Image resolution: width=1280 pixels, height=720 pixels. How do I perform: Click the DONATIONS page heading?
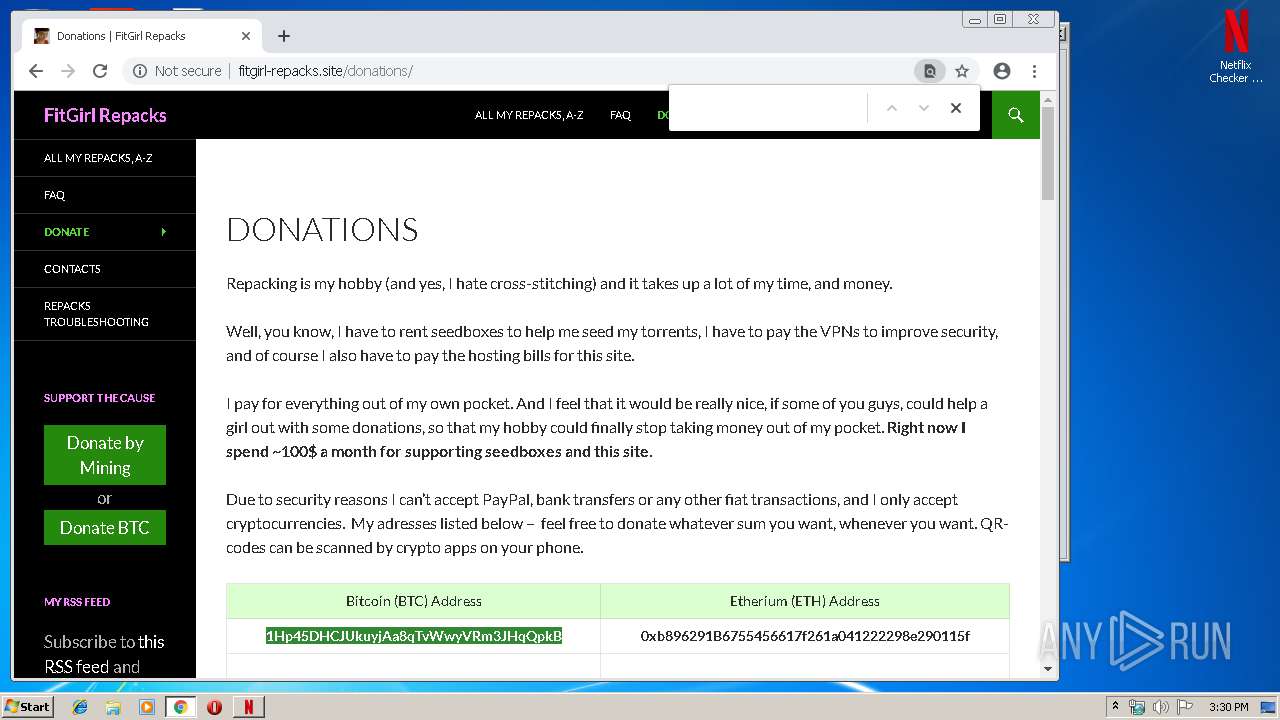[322, 230]
